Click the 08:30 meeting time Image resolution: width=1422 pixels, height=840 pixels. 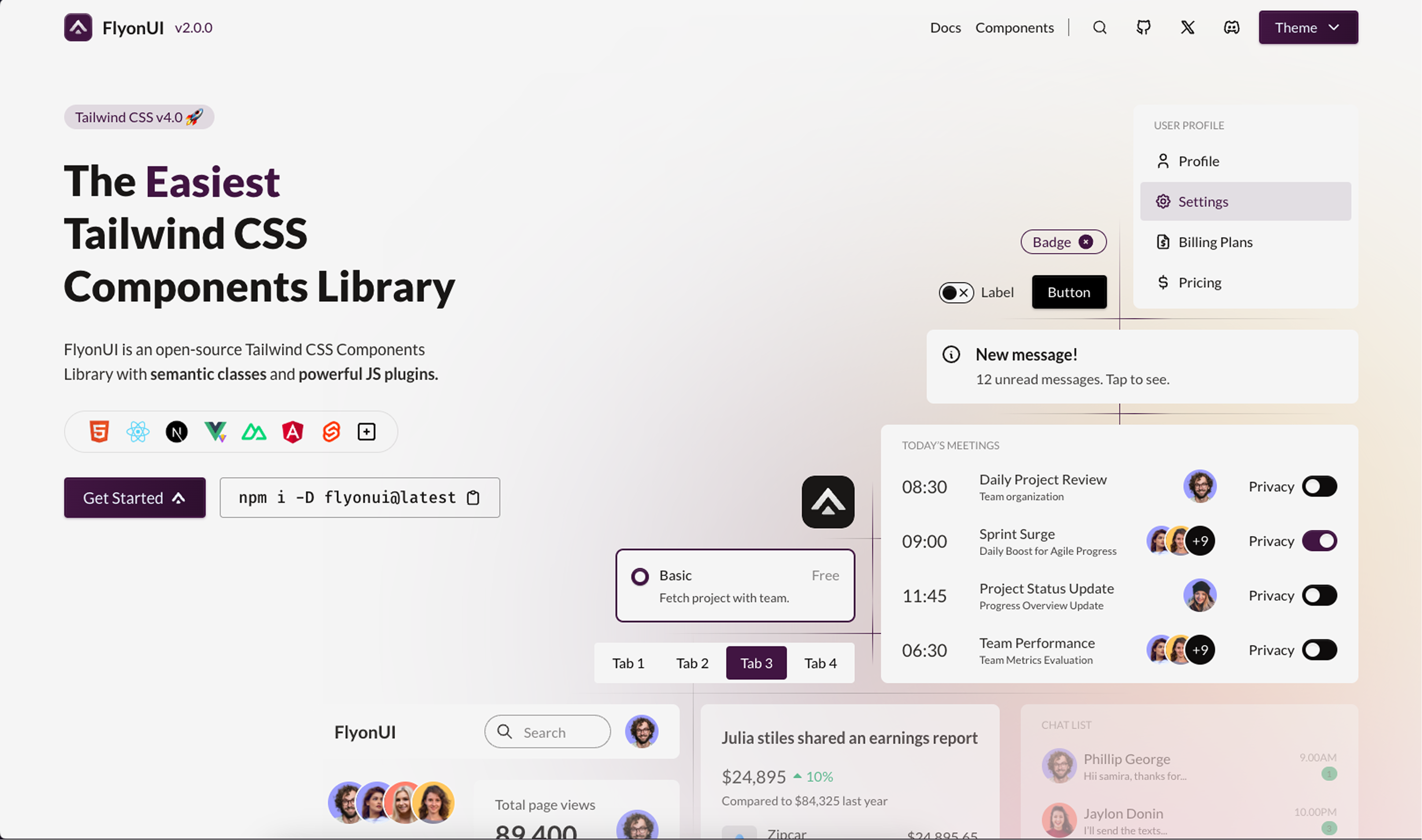[924, 487]
